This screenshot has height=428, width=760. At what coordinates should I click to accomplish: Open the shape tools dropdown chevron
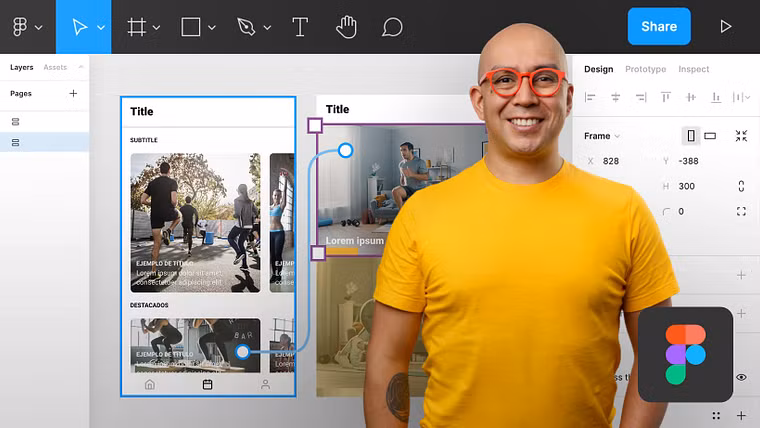(212, 28)
